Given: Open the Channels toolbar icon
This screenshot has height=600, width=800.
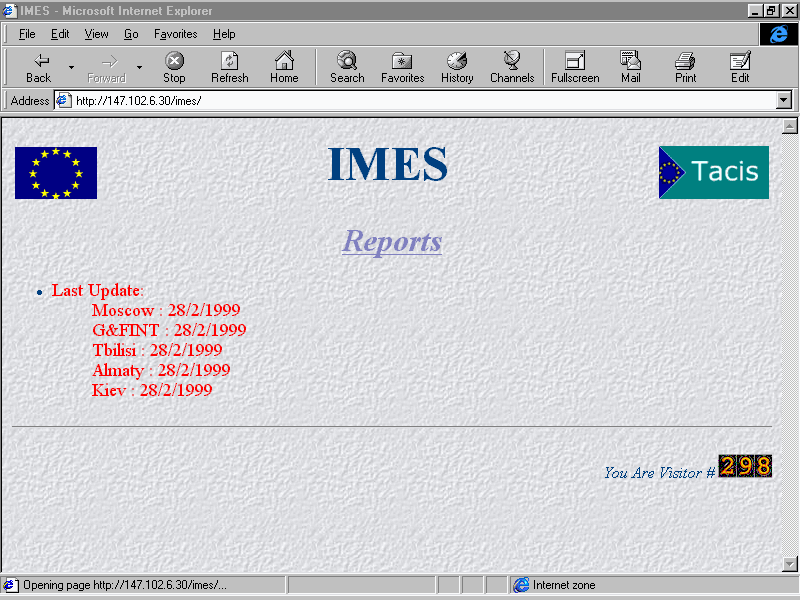Looking at the screenshot, I should pos(511,61).
